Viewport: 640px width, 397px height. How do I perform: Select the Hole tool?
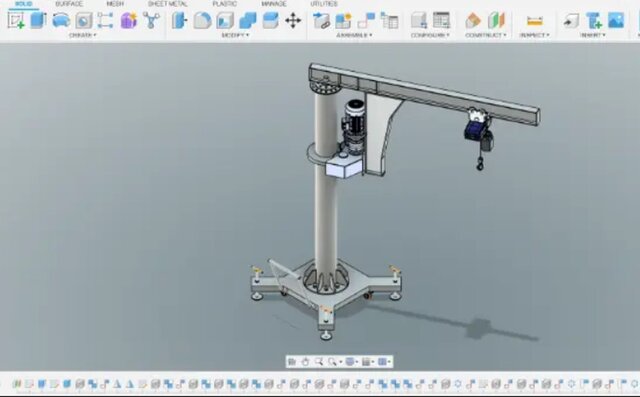click(84, 20)
